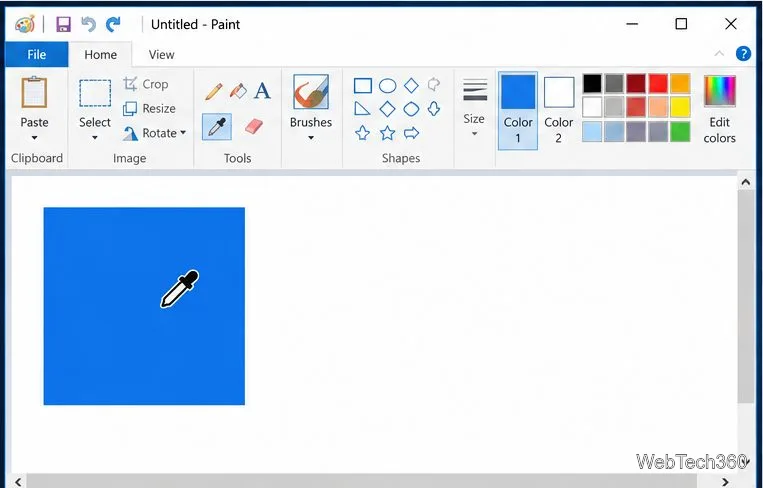This screenshot has height=488, width=763.
Task: Click the Redo arrow
Action: click(x=113, y=24)
